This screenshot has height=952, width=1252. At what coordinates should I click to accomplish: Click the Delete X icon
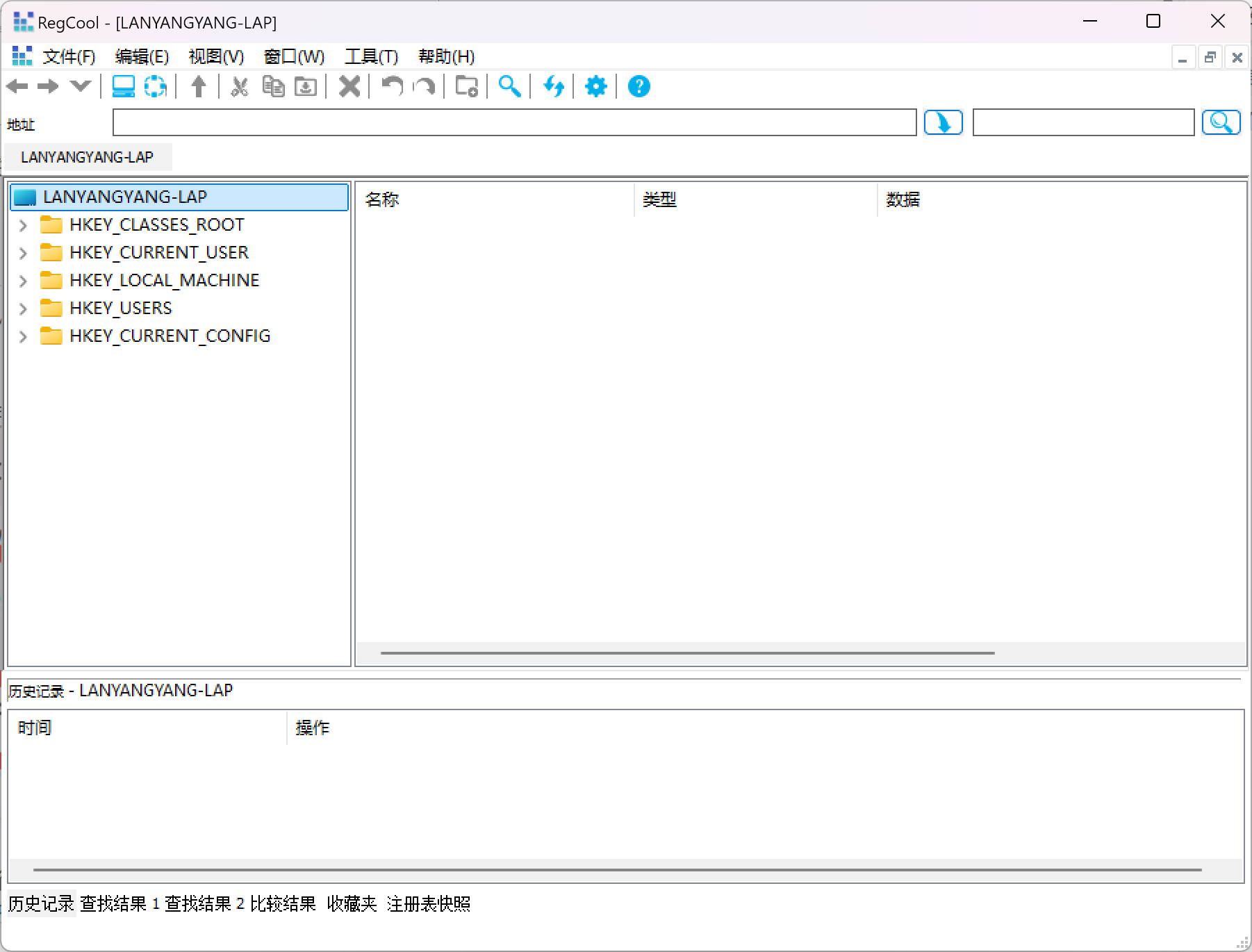tap(349, 86)
